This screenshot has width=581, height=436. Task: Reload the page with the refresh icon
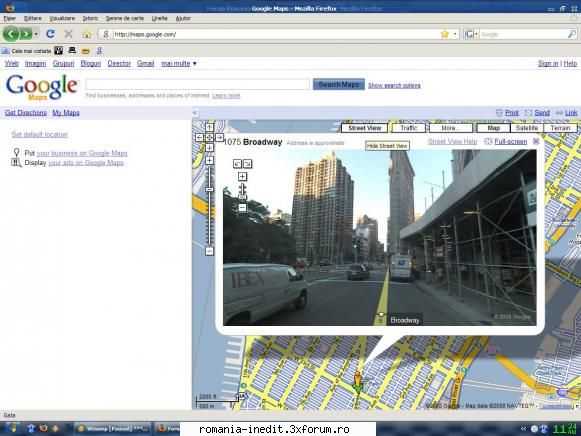(x=50, y=34)
